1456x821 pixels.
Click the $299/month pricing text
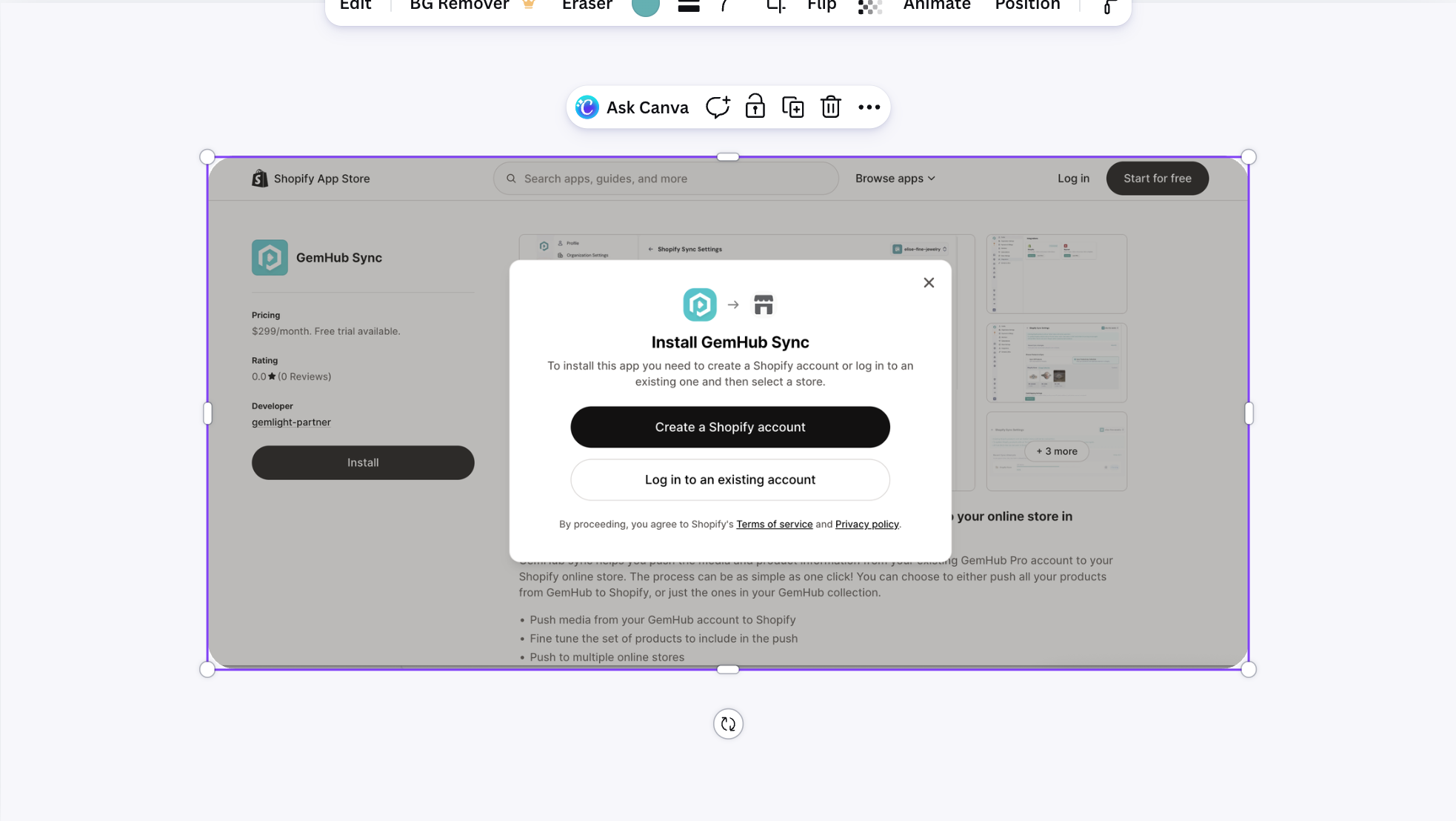tap(326, 331)
